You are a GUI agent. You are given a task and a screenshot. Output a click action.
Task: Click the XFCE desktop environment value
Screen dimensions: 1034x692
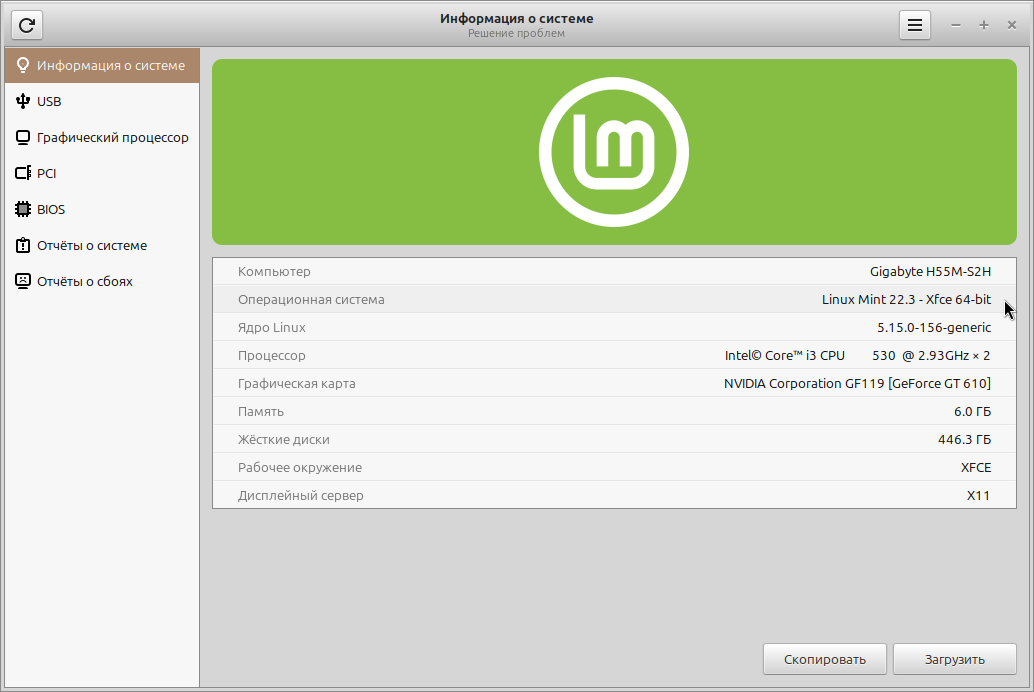(x=976, y=468)
